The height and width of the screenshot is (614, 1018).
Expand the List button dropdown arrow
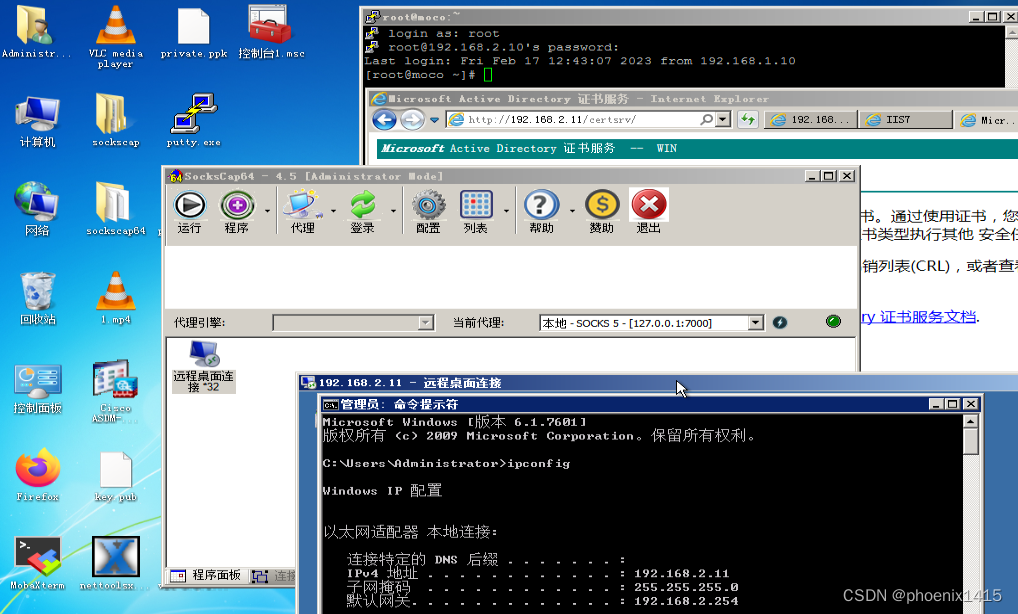click(x=506, y=211)
